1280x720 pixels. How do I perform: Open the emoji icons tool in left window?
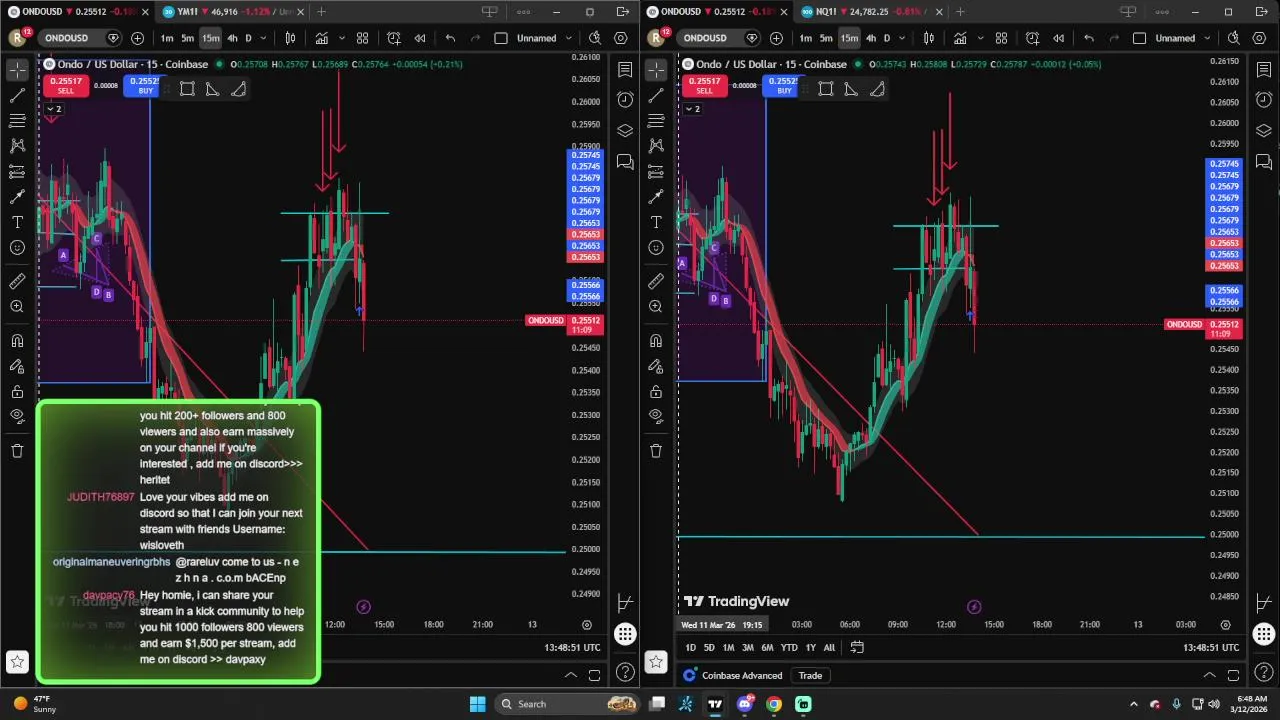pyautogui.click(x=17, y=248)
